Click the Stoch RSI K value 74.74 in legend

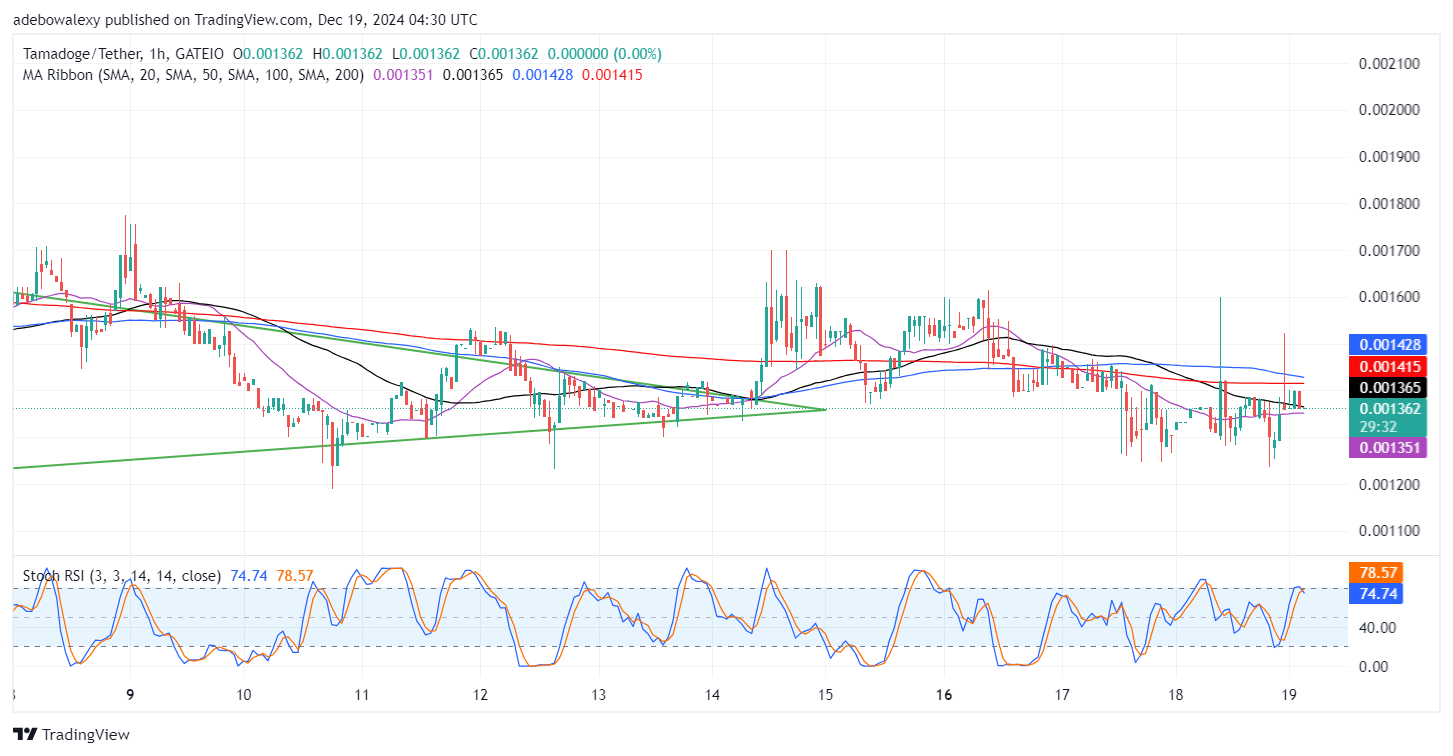pyautogui.click(x=247, y=576)
